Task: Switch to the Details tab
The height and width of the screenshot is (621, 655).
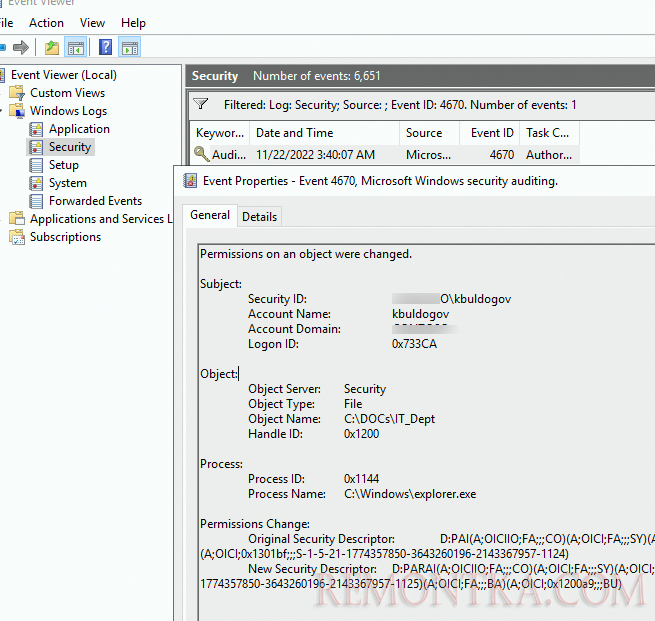Action: (x=259, y=217)
